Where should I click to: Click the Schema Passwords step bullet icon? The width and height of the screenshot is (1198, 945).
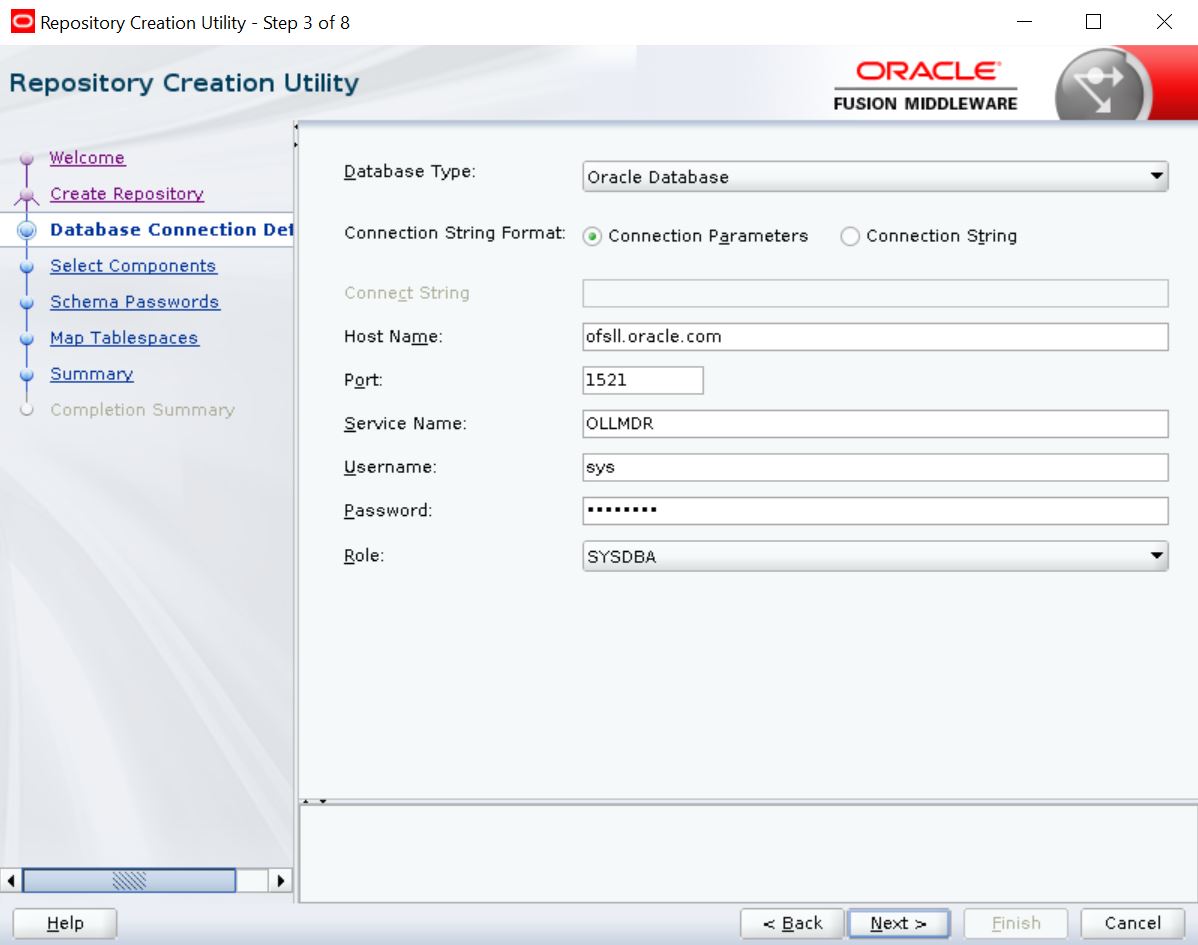(27, 303)
